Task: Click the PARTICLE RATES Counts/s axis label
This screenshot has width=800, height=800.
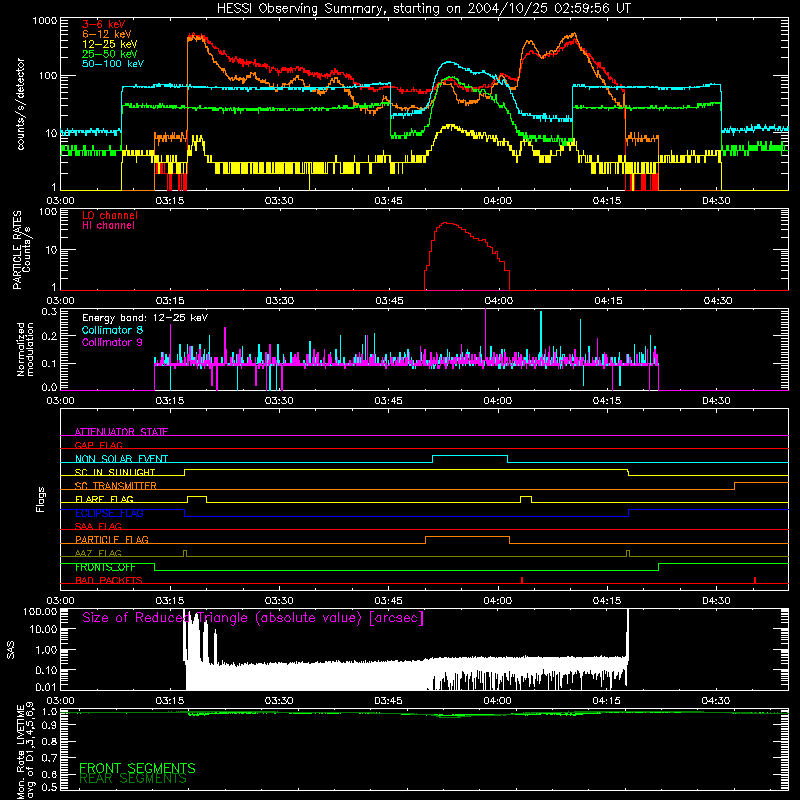Action: (21, 250)
